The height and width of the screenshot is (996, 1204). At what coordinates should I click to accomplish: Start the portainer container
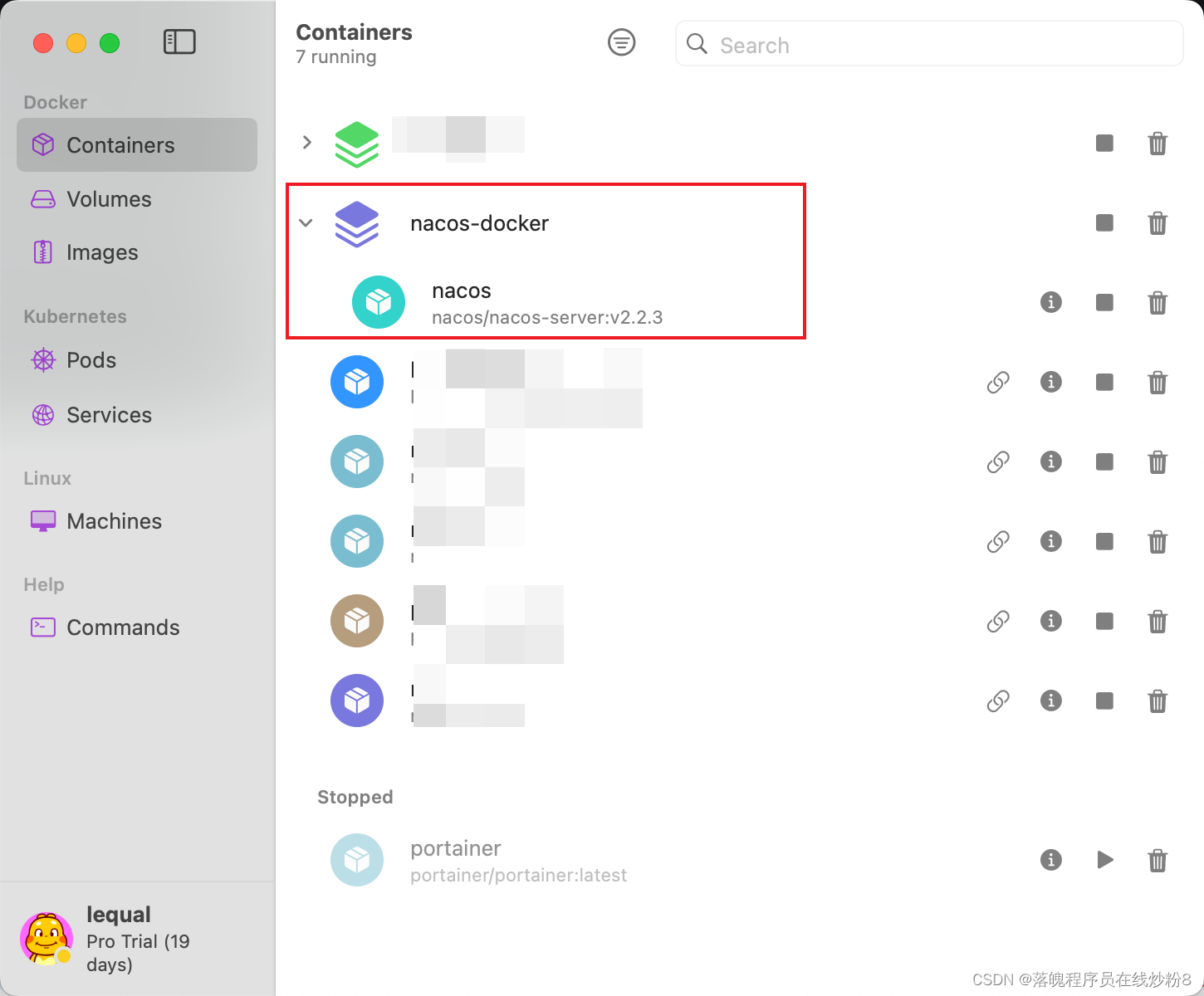coord(1104,860)
